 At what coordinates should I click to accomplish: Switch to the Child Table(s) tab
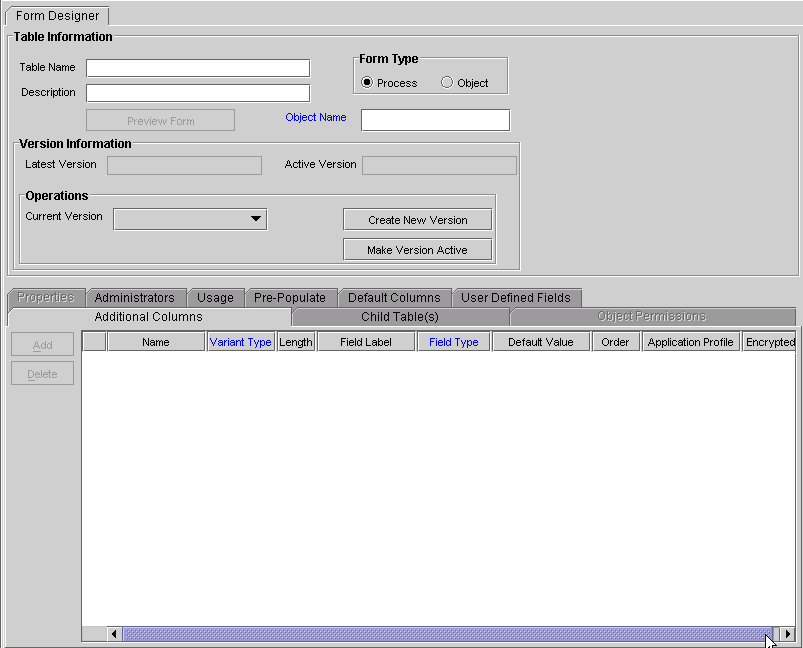400,316
